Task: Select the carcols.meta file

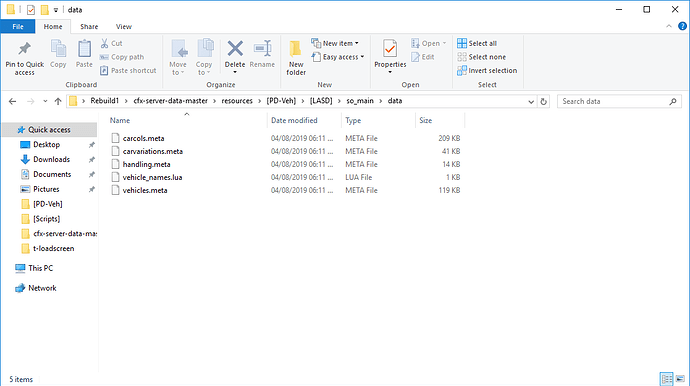Action: [x=143, y=138]
